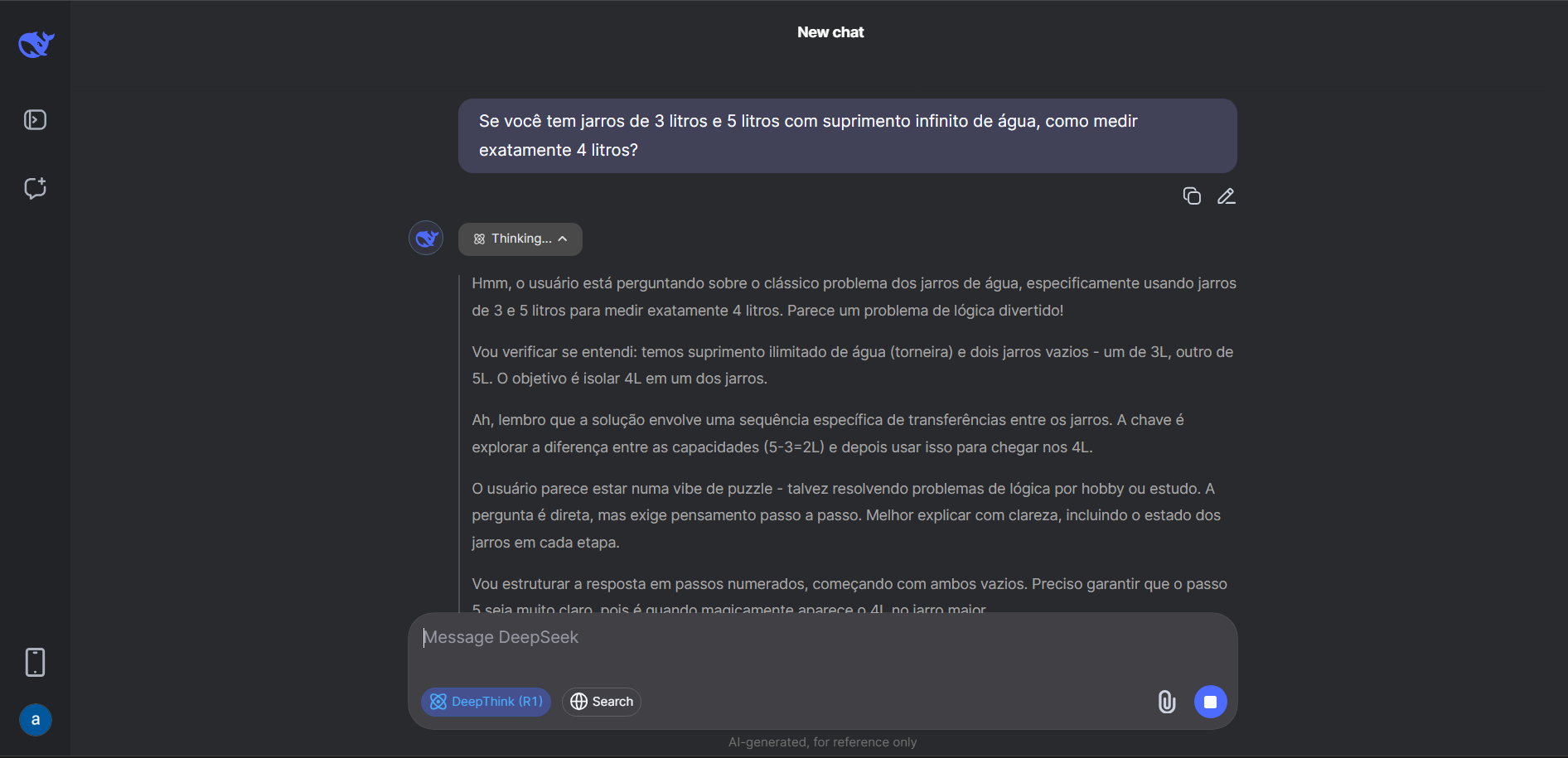Click the AI-generated, for reference only note

point(823,742)
